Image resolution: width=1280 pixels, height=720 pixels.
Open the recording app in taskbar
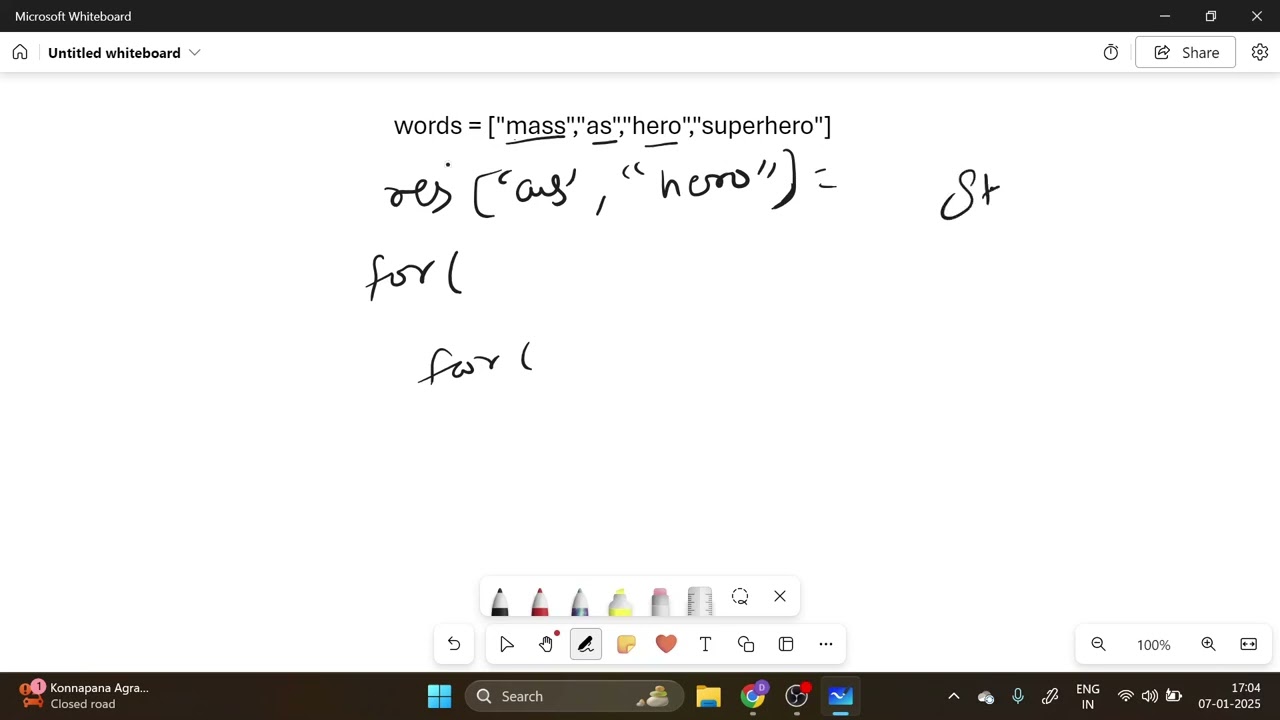[x=797, y=696]
